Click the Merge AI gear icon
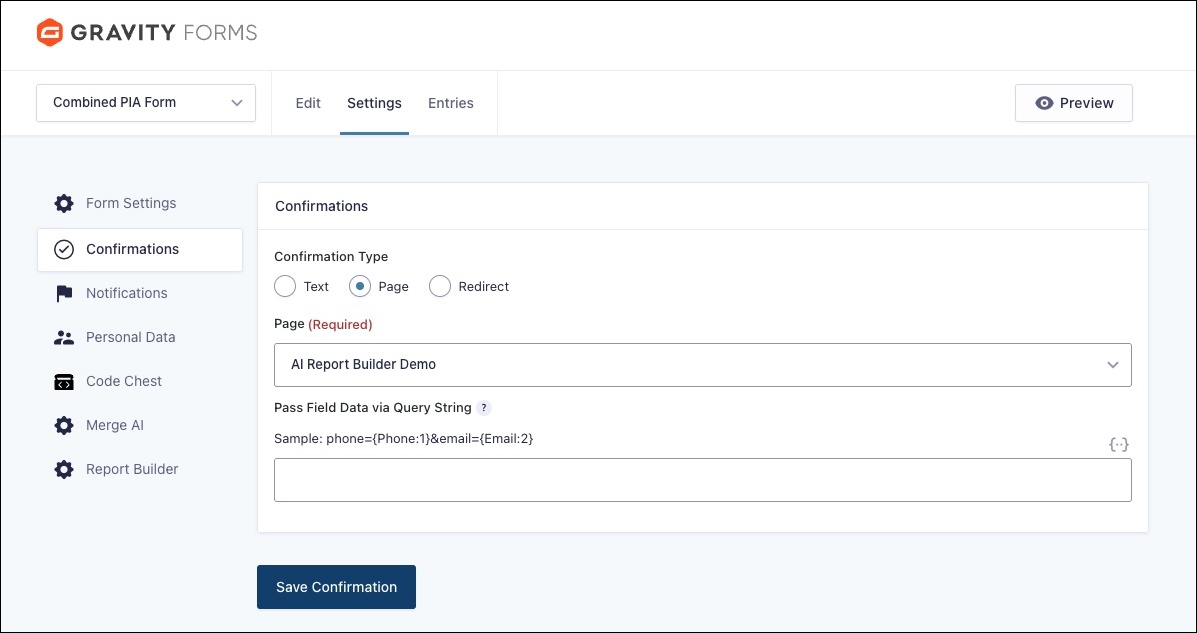 pos(64,426)
